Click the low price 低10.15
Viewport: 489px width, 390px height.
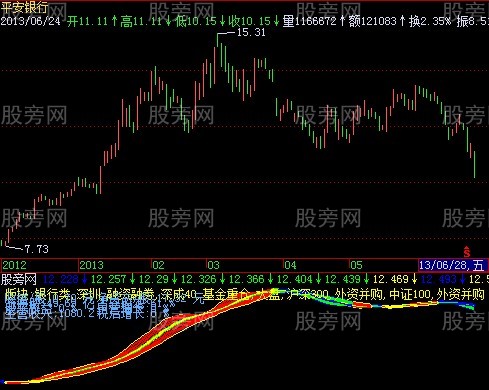(196, 22)
